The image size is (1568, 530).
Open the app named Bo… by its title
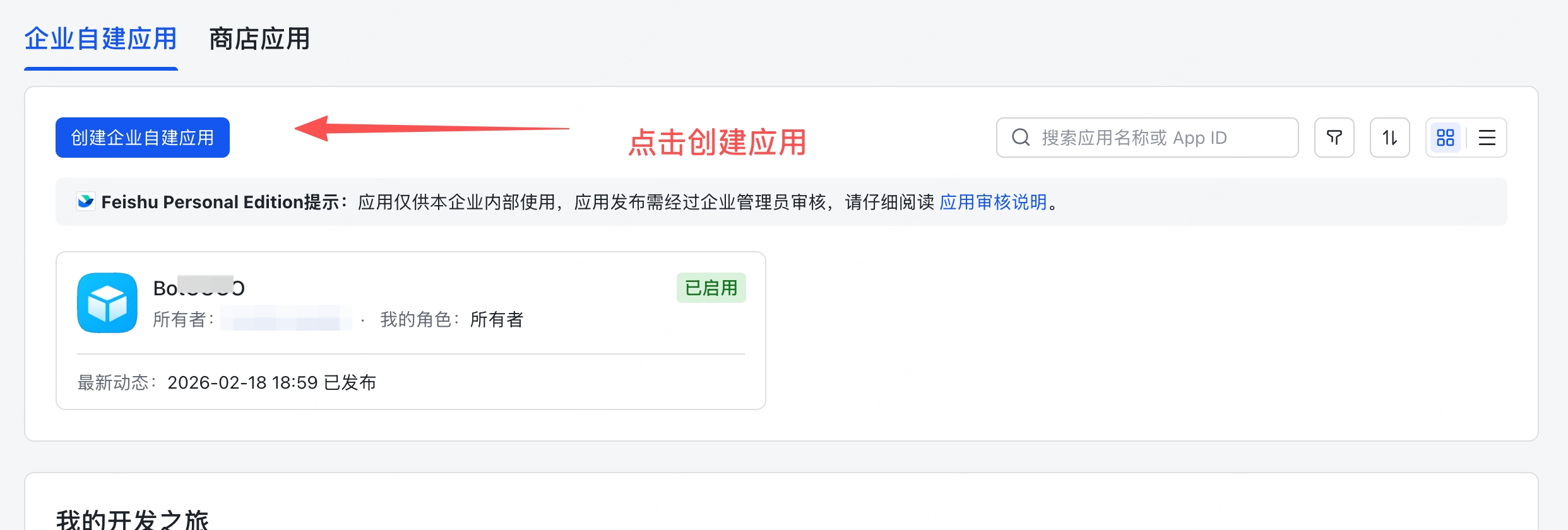[198, 288]
